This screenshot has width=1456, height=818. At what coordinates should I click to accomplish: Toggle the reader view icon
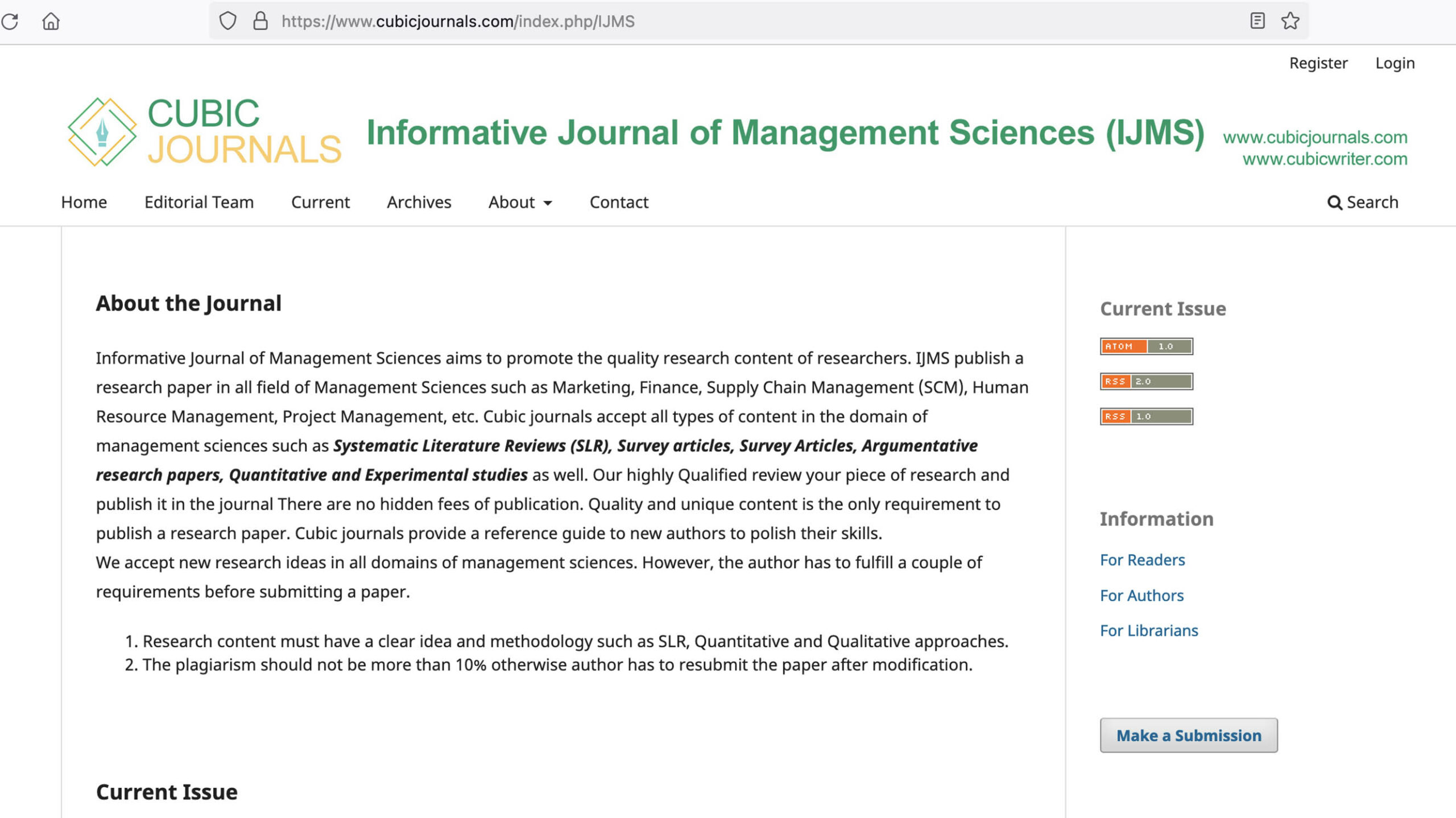point(1257,21)
